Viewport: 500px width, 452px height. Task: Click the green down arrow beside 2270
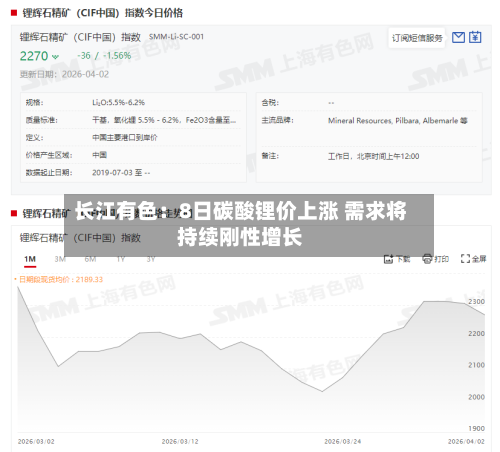click(56, 57)
